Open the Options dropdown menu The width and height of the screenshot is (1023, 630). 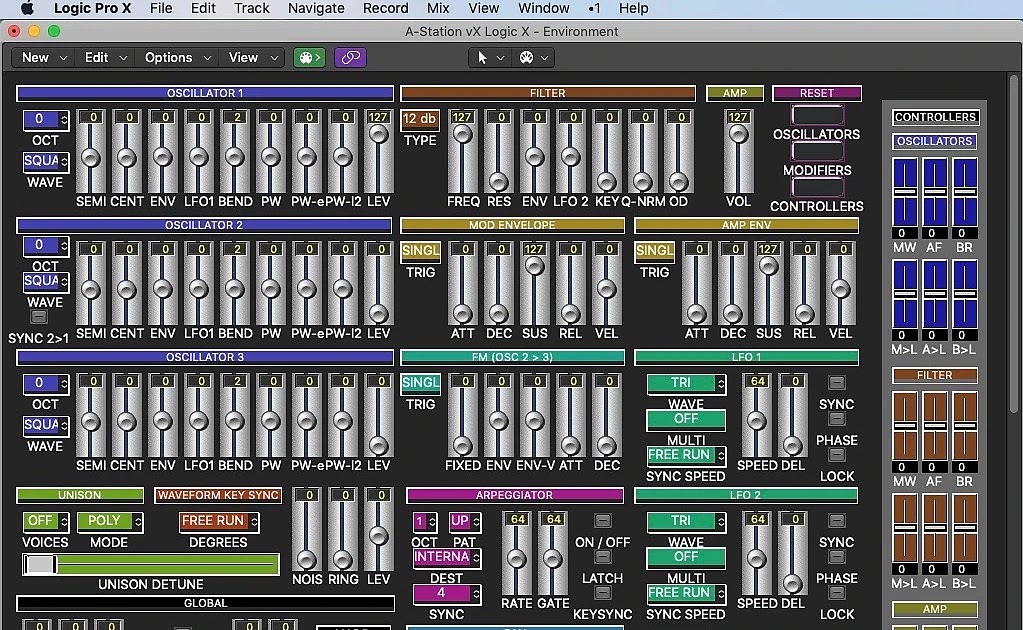pyautogui.click(x=168, y=57)
